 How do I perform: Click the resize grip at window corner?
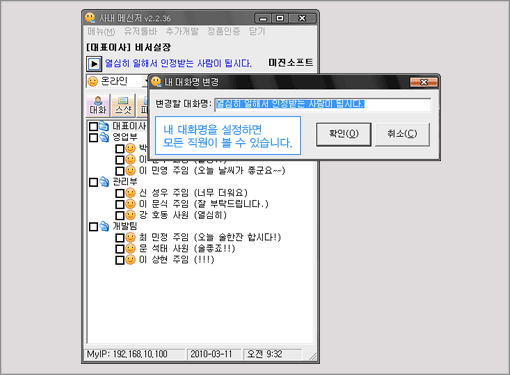[x=313, y=357]
